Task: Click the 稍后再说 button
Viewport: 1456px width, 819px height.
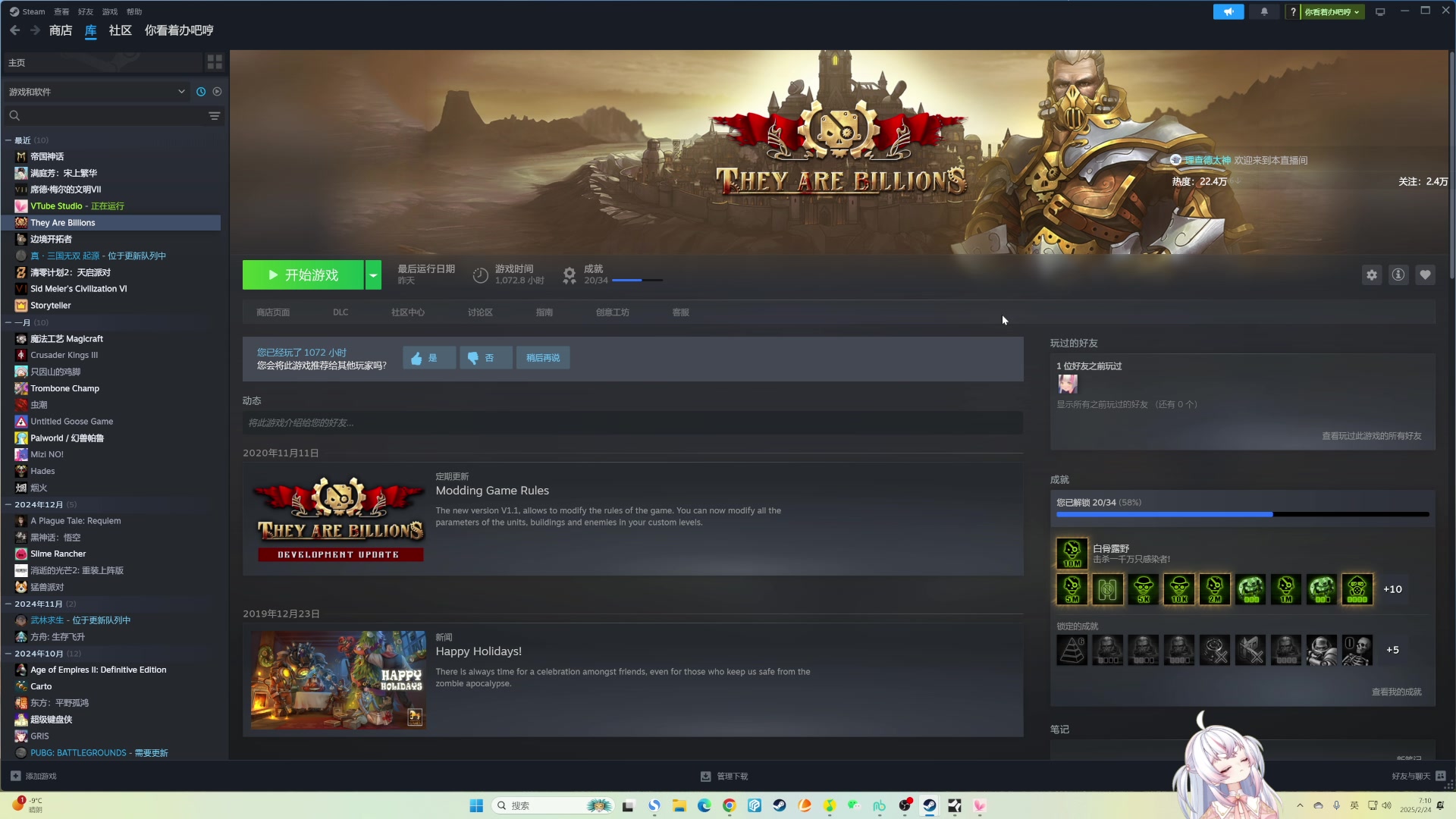Action: click(543, 358)
